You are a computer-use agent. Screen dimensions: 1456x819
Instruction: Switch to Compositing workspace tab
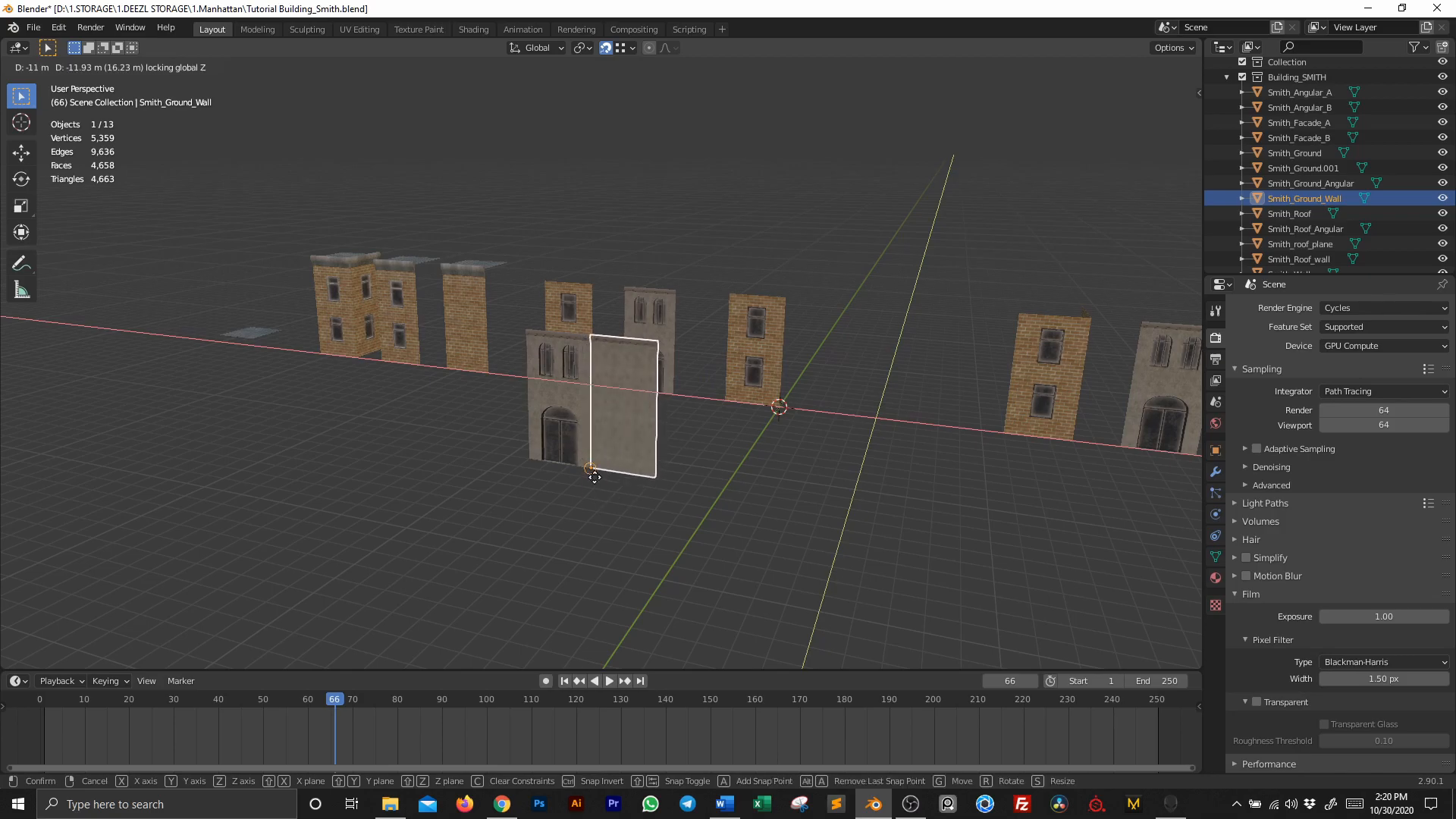(x=633, y=30)
